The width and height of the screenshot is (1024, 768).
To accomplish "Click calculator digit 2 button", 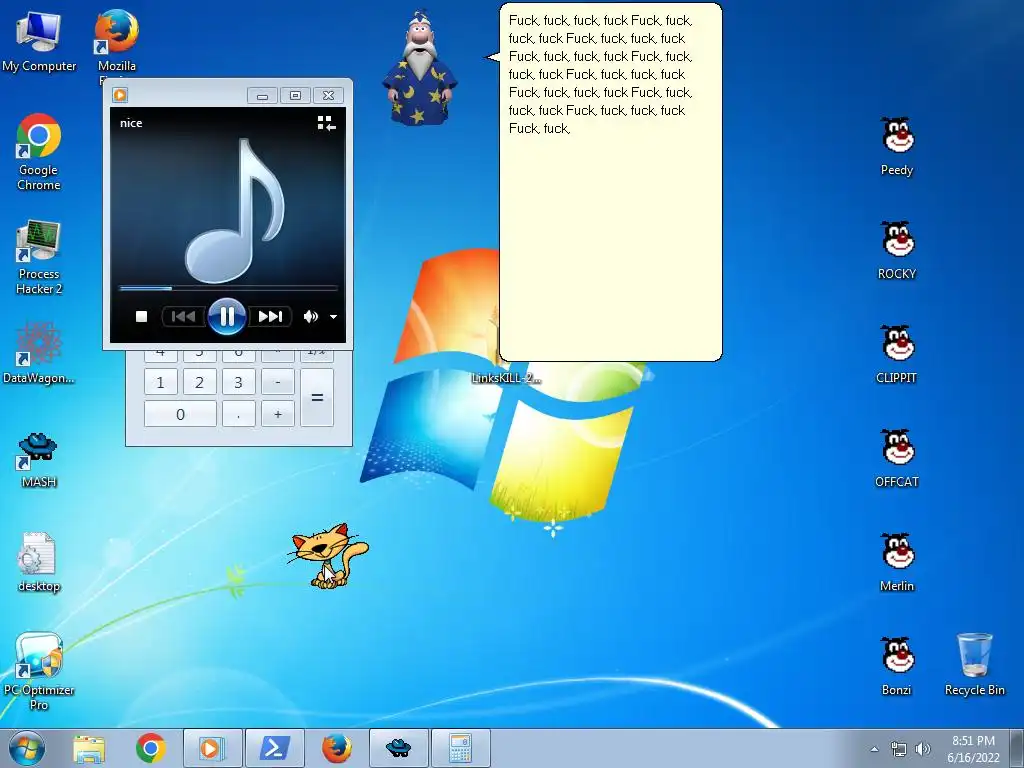I will (x=199, y=382).
